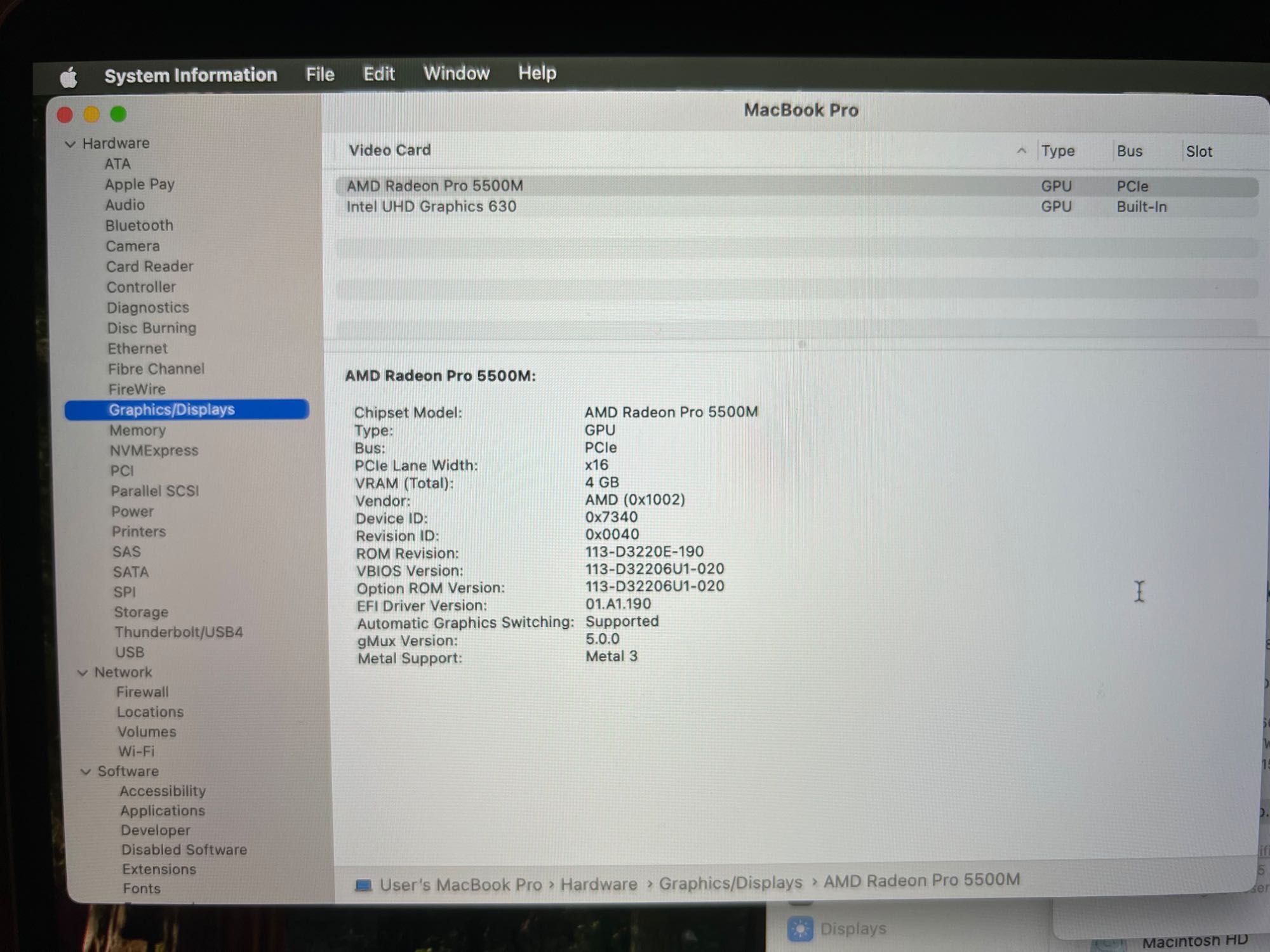This screenshot has width=1270, height=952.
Task: Select Graphics/Displays in the sidebar
Action: point(187,409)
